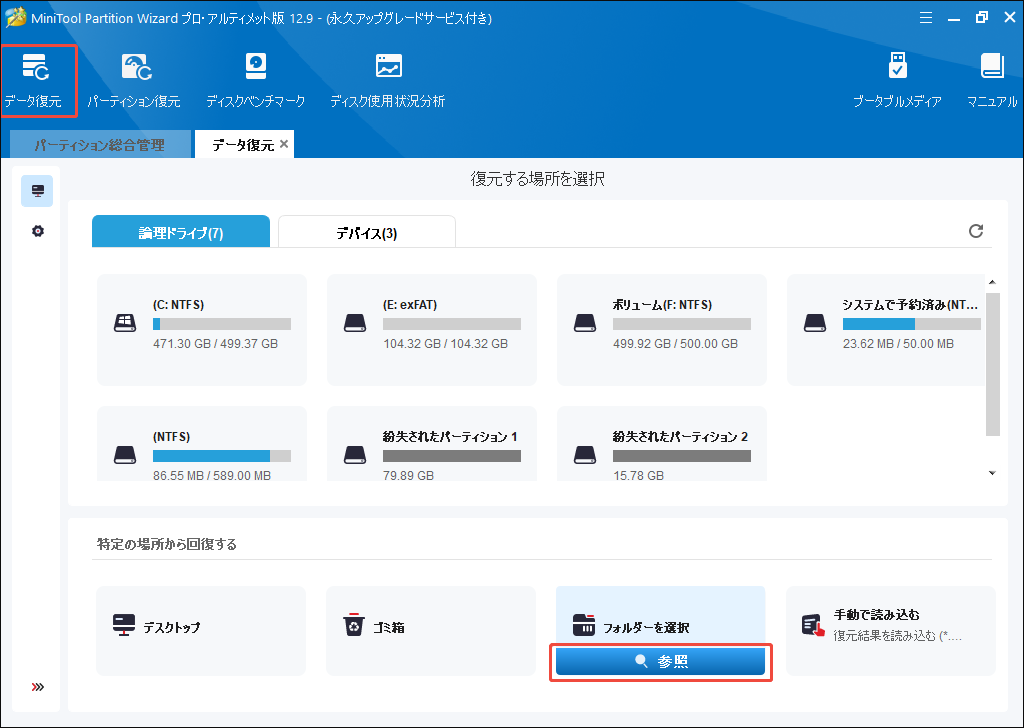Select the データ復元 tab
The height and width of the screenshot is (728, 1024).
click(243, 144)
